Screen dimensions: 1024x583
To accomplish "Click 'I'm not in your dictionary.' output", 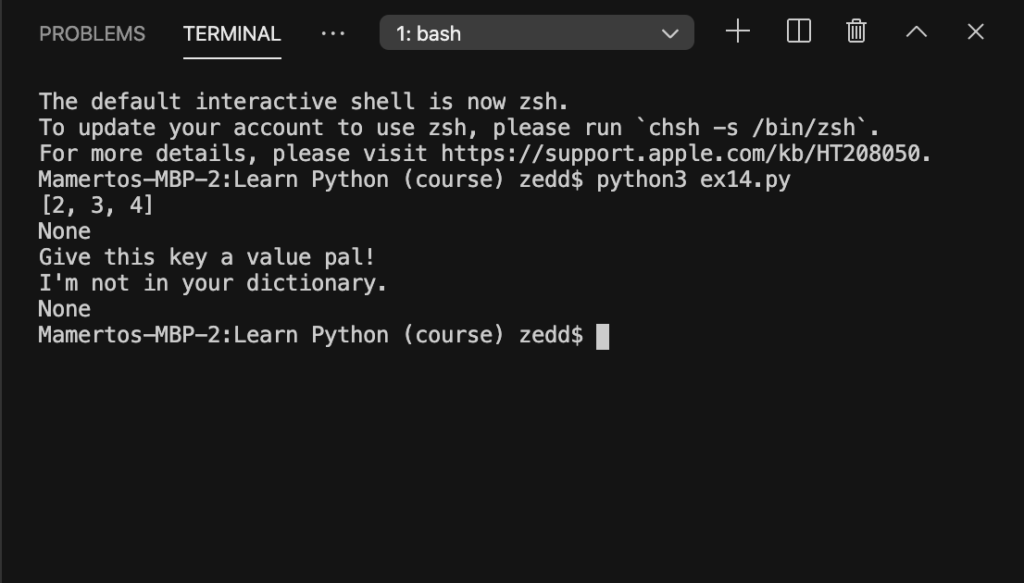I will pos(213,283).
